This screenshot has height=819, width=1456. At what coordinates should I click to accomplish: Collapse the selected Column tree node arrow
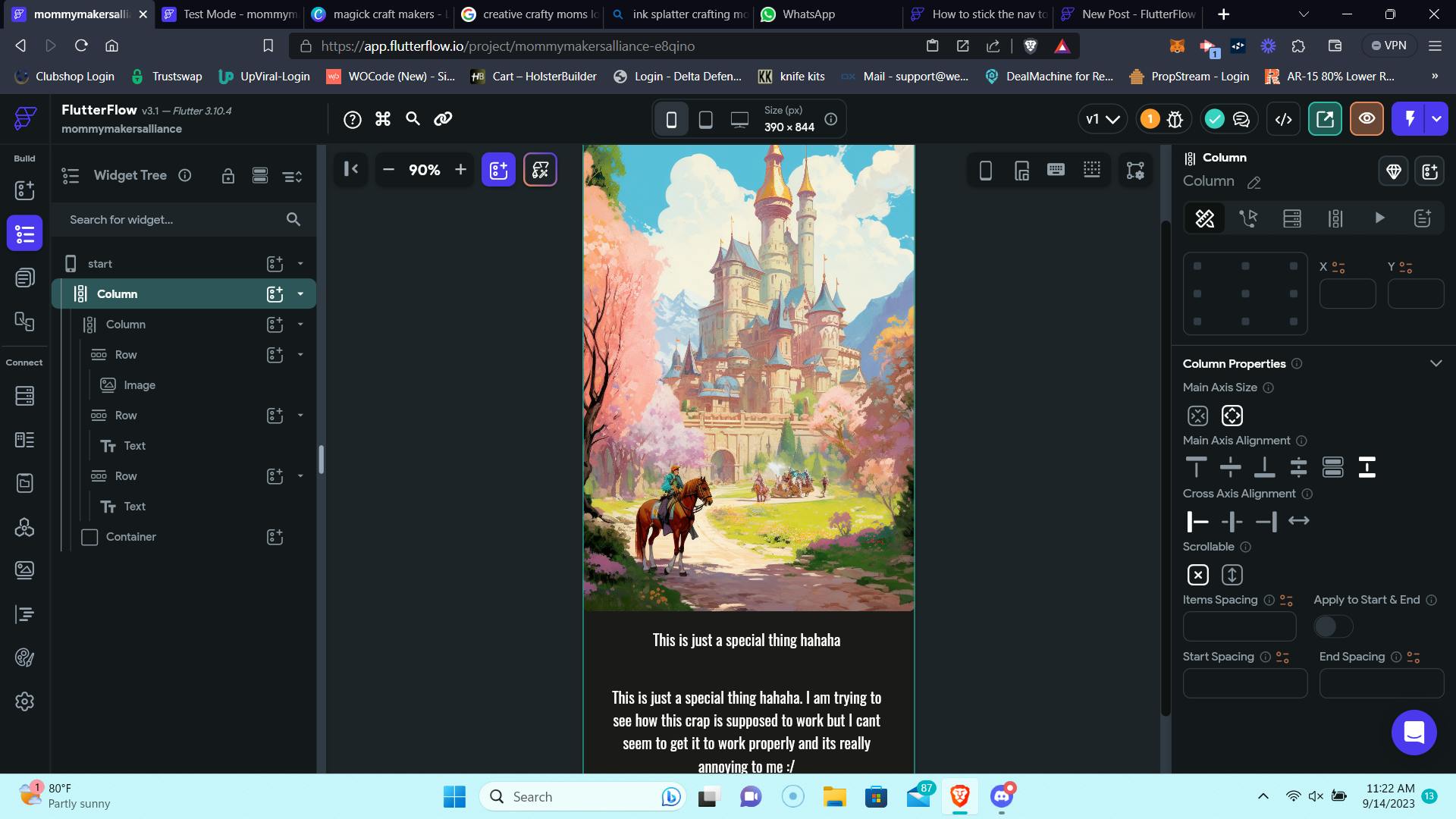[x=300, y=294]
